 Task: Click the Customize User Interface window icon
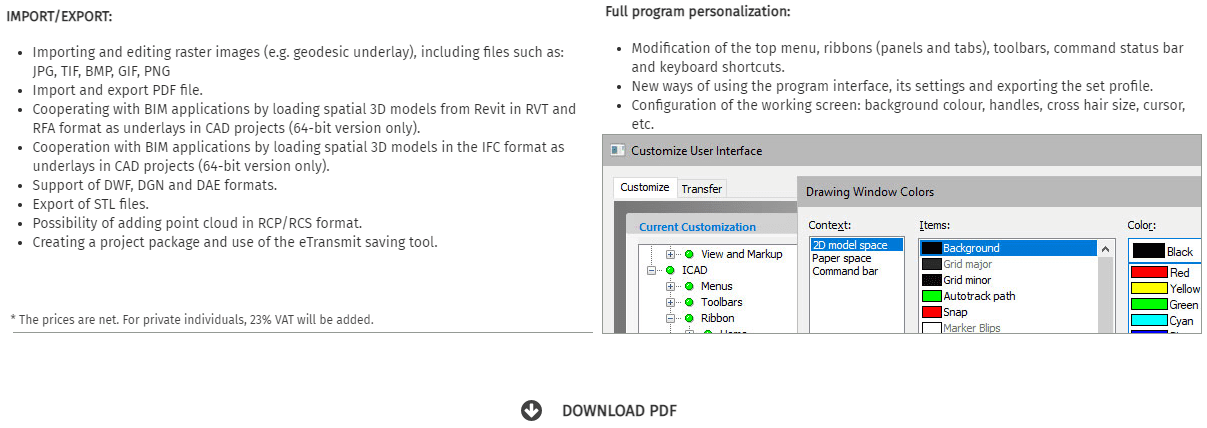618,151
